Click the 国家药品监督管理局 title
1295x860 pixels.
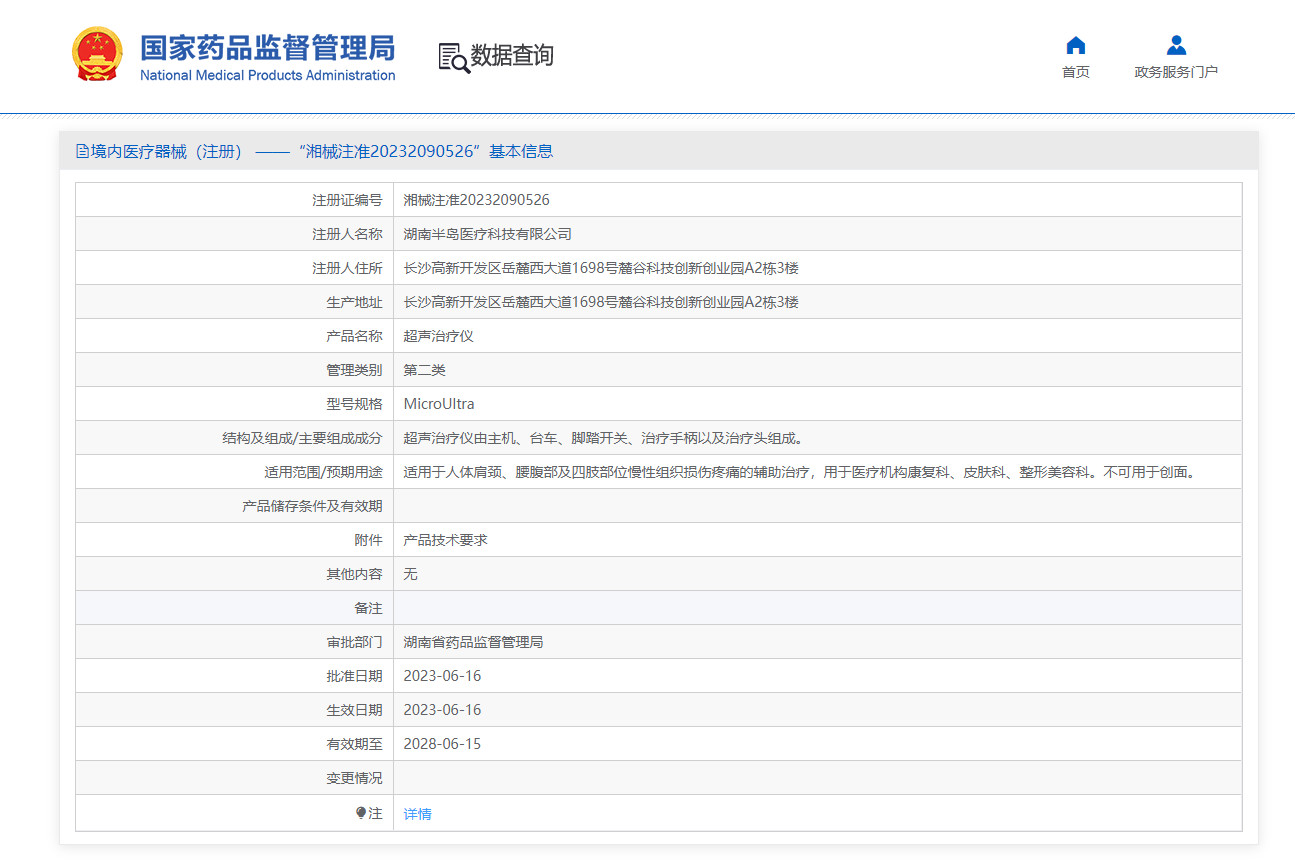pos(267,47)
